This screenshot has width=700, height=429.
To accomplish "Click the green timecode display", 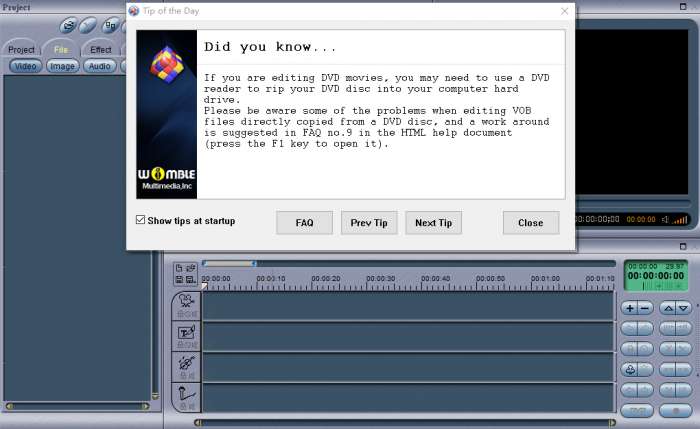I will (x=655, y=275).
